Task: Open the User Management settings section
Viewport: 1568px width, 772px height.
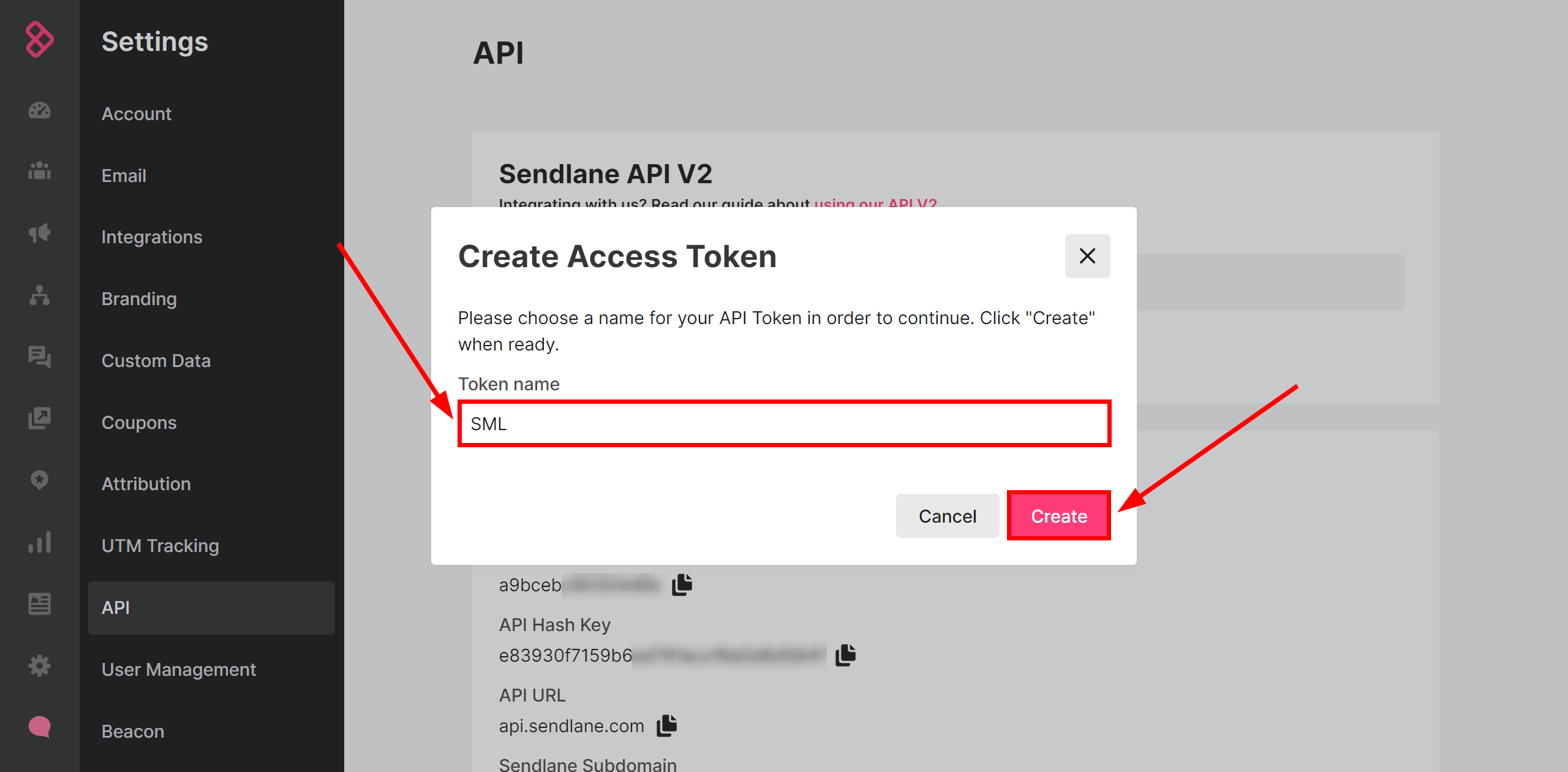Action: pyautogui.click(x=178, y=669)
